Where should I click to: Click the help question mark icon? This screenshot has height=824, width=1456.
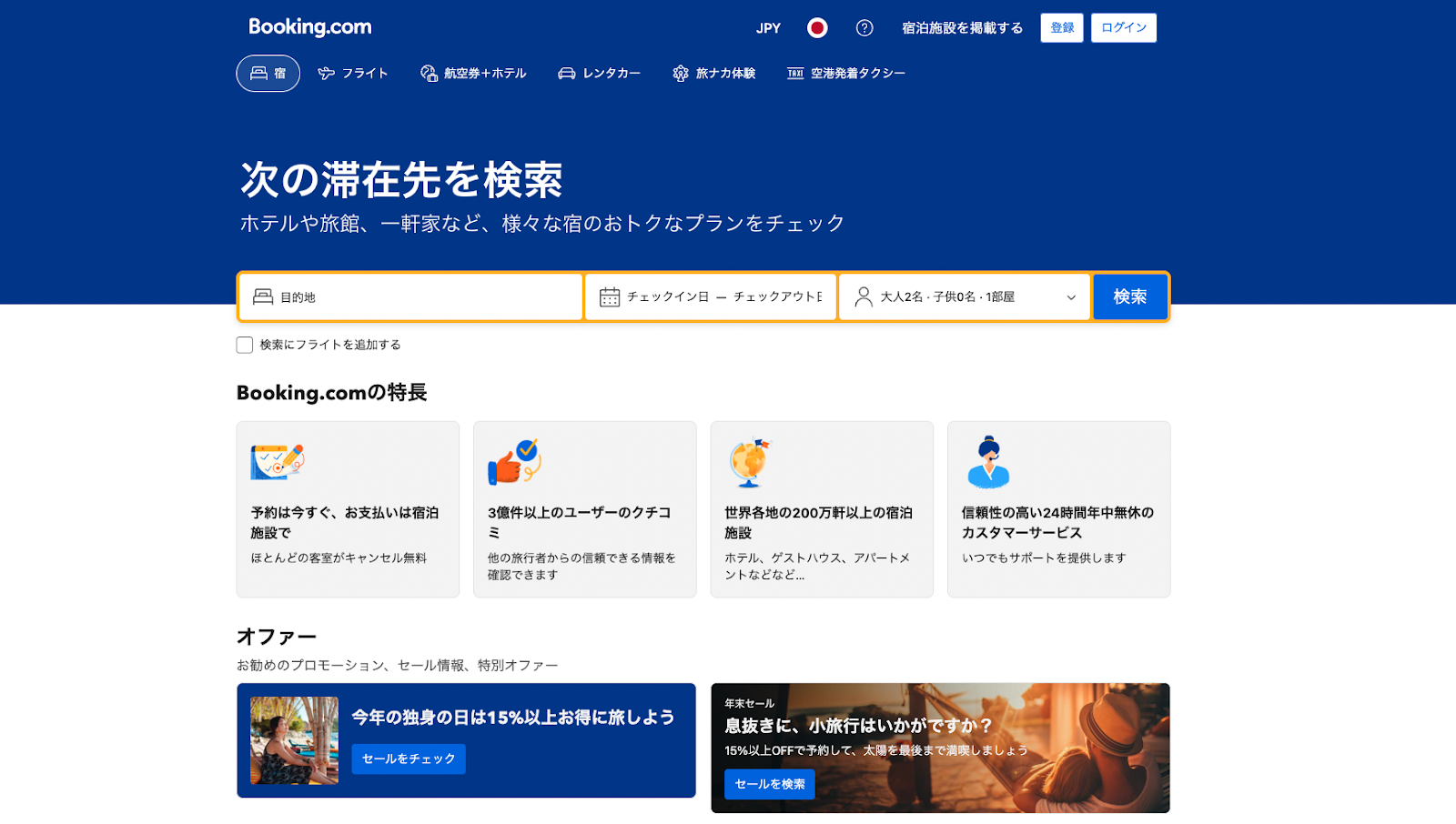(x=864, y=28)
